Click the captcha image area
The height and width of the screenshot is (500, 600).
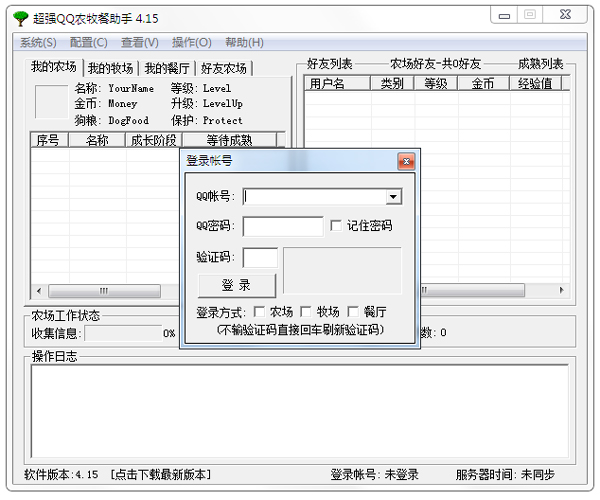[342, 270]
